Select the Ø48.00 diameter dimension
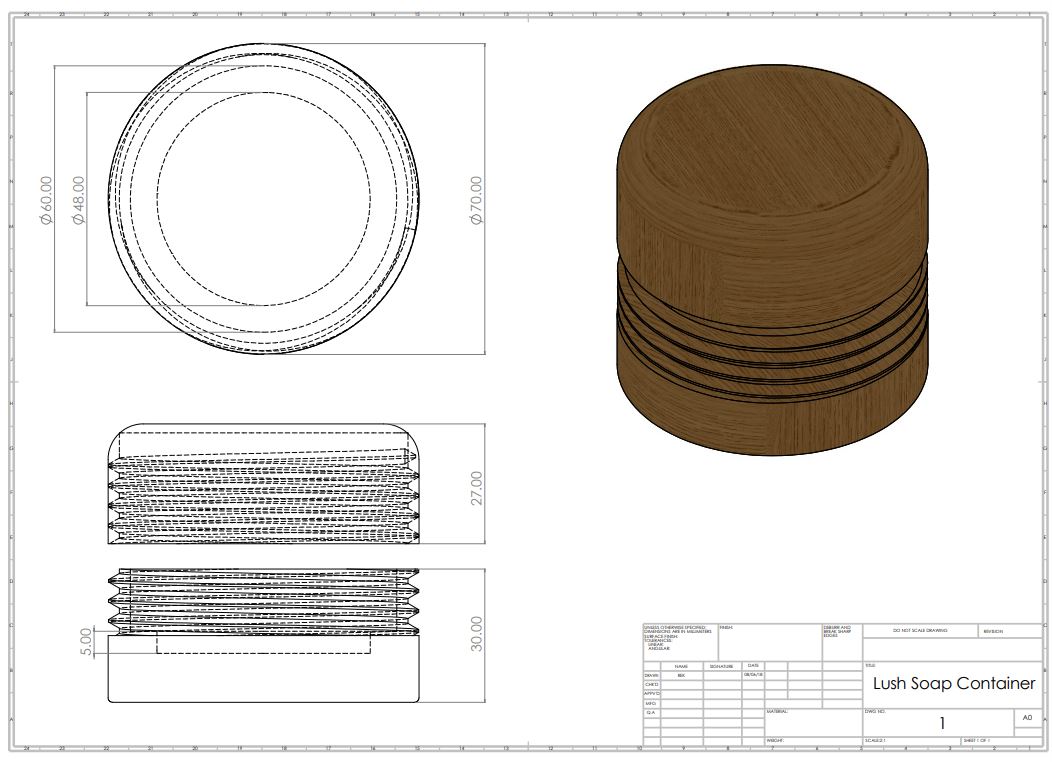1052x762 pixels. click(x=78, y=199)
